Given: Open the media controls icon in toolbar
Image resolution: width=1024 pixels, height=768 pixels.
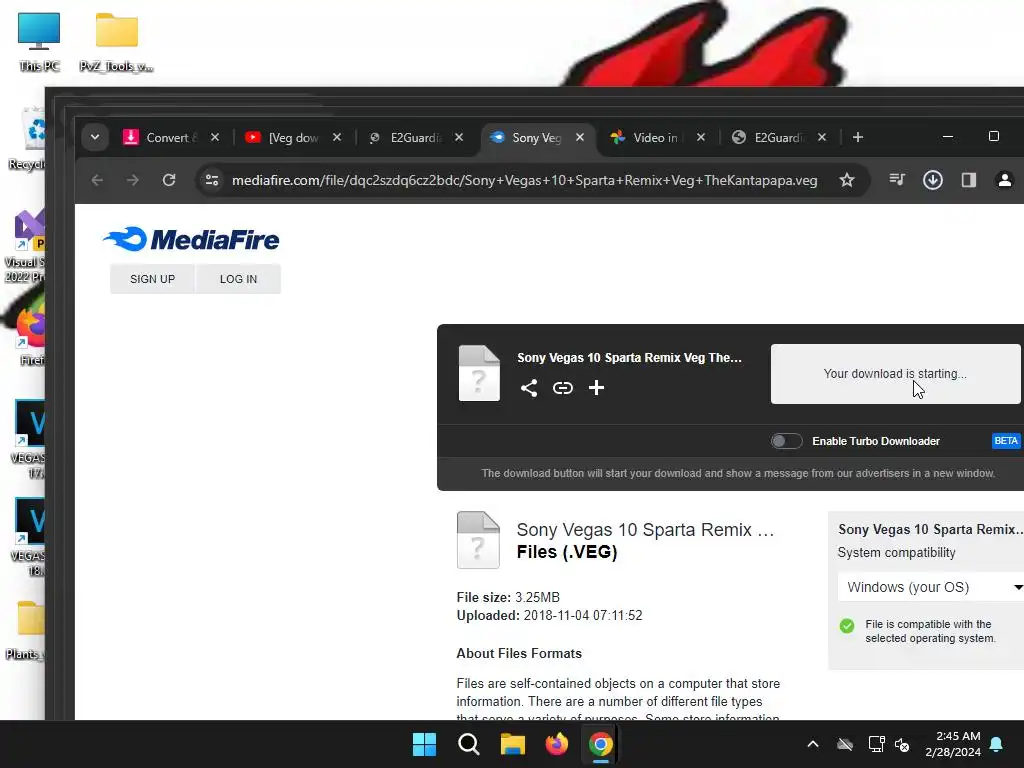Looking at the screenshot, I should pos(897,180).
